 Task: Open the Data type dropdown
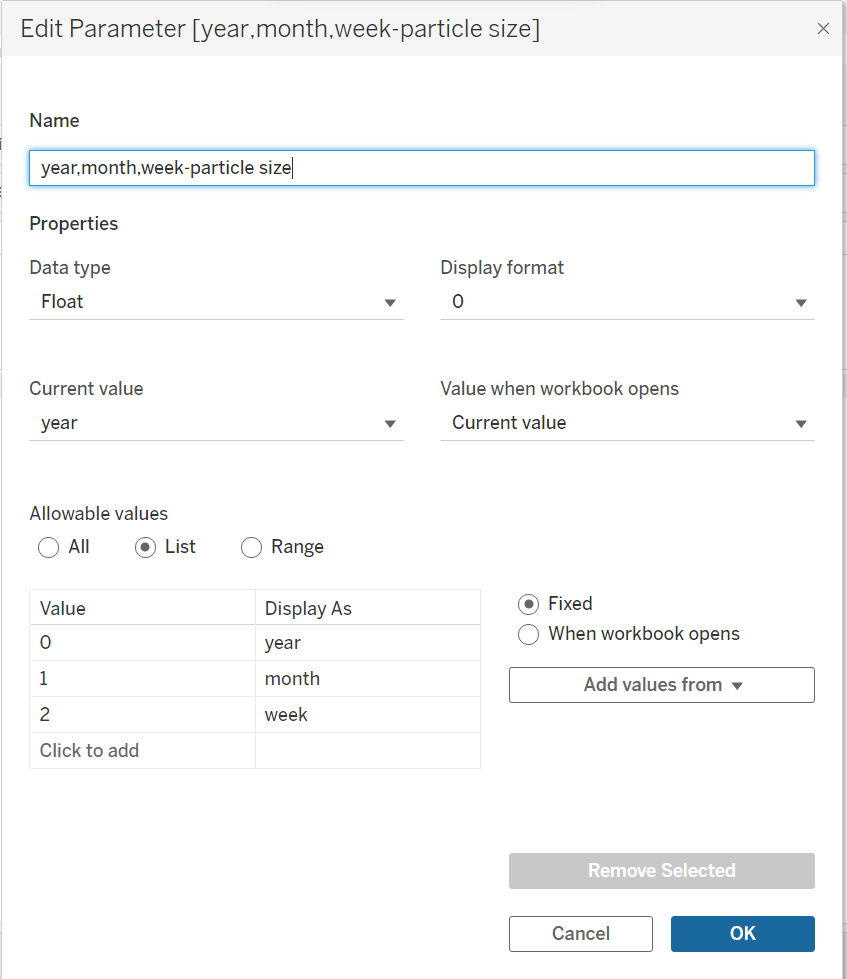tap(216, 301)
